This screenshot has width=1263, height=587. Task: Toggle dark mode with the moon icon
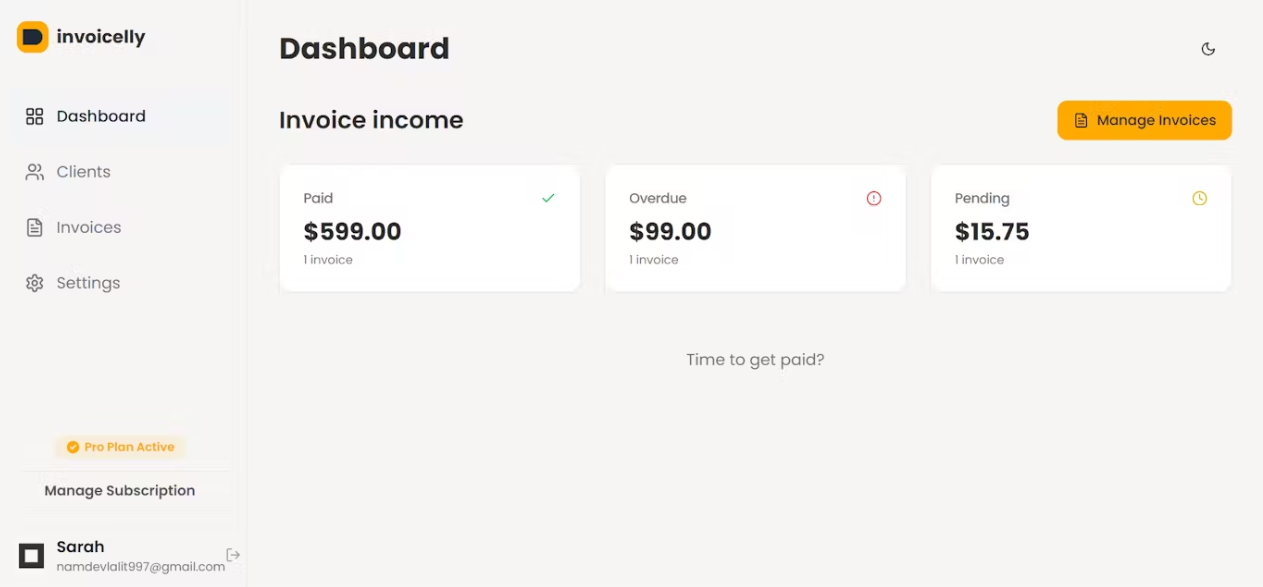1208,49
